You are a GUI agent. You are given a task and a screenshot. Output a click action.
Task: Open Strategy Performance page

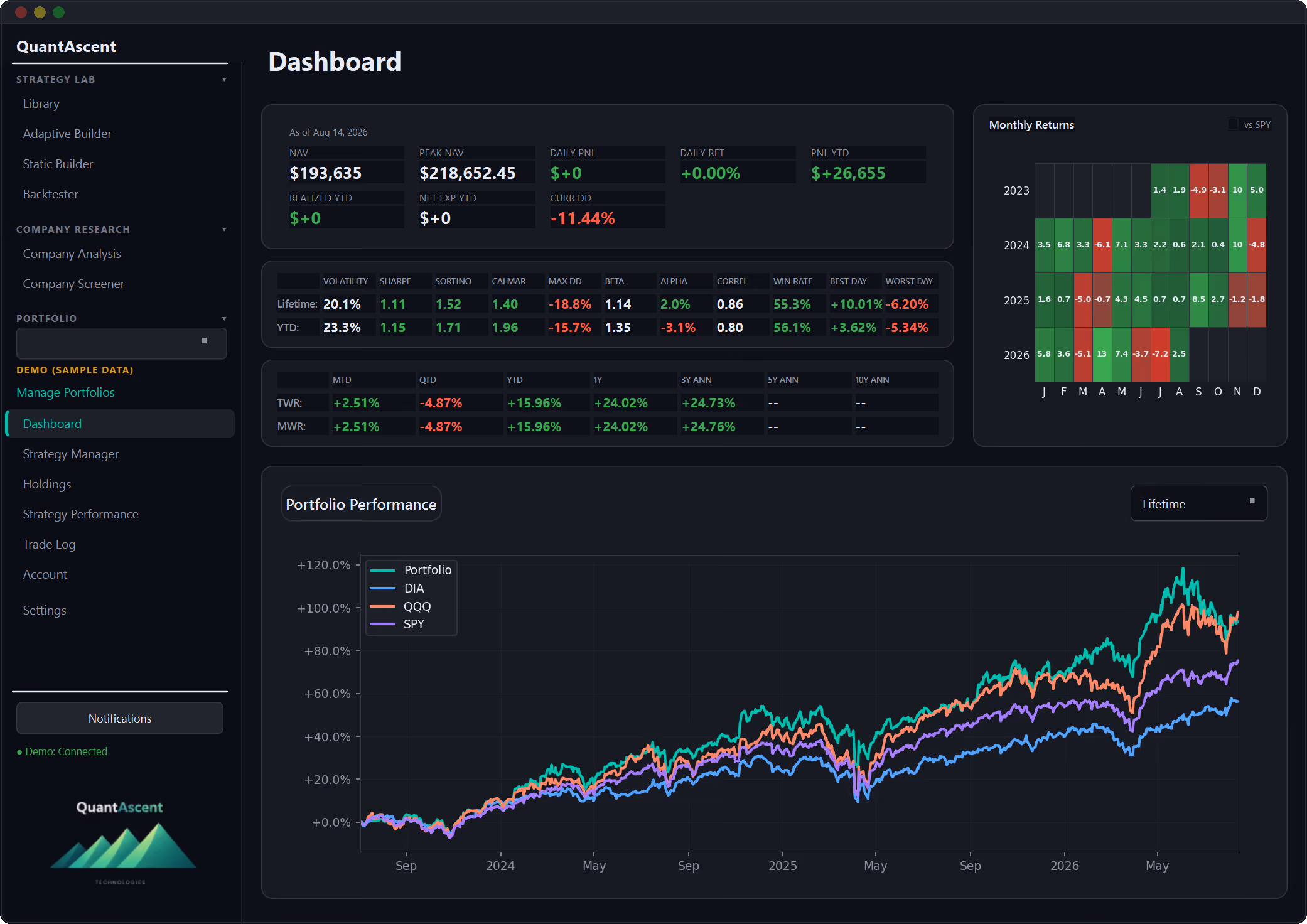(x=80, y=514)
